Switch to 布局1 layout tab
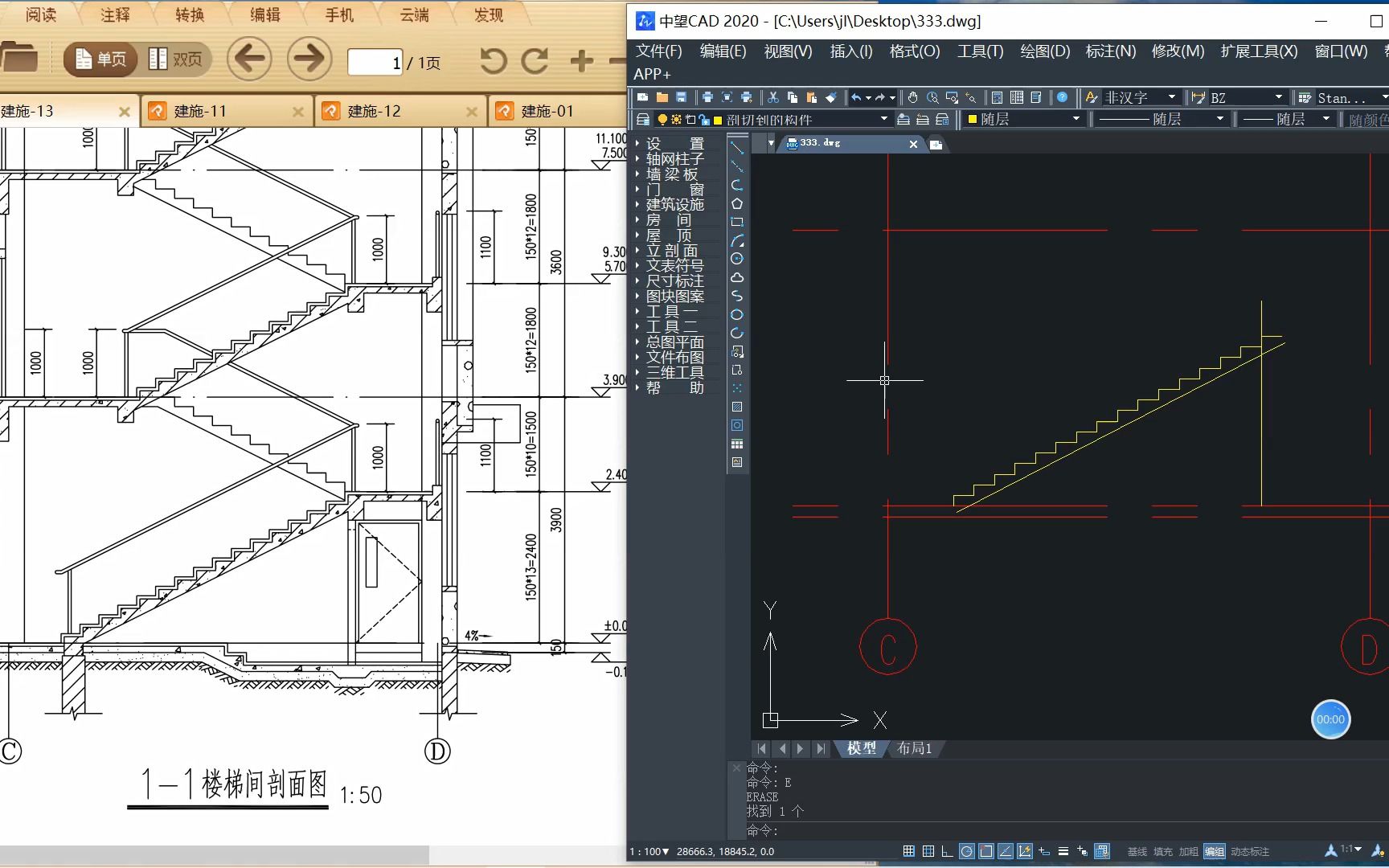 [x=915, y=748]
